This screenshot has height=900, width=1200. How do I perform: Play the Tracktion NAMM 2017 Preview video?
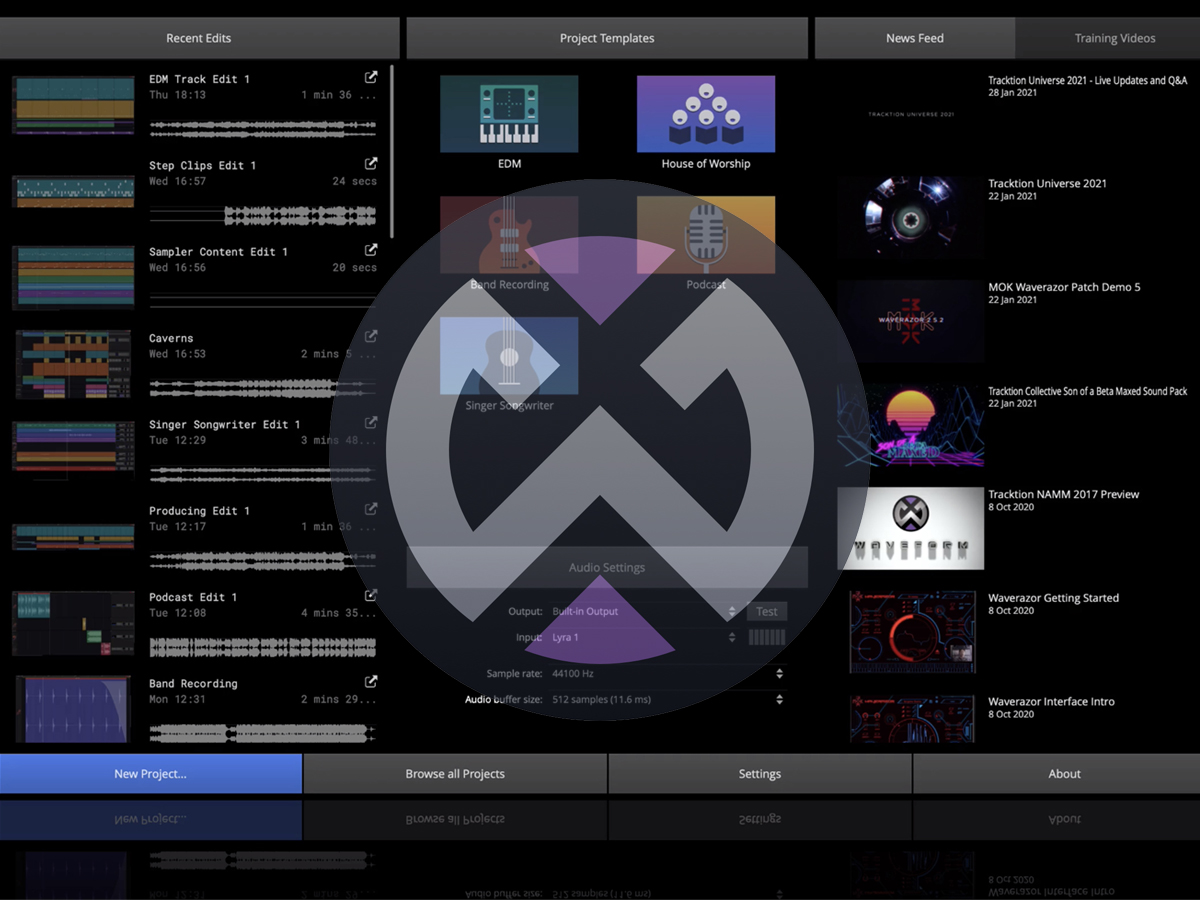tap(910, 527)
